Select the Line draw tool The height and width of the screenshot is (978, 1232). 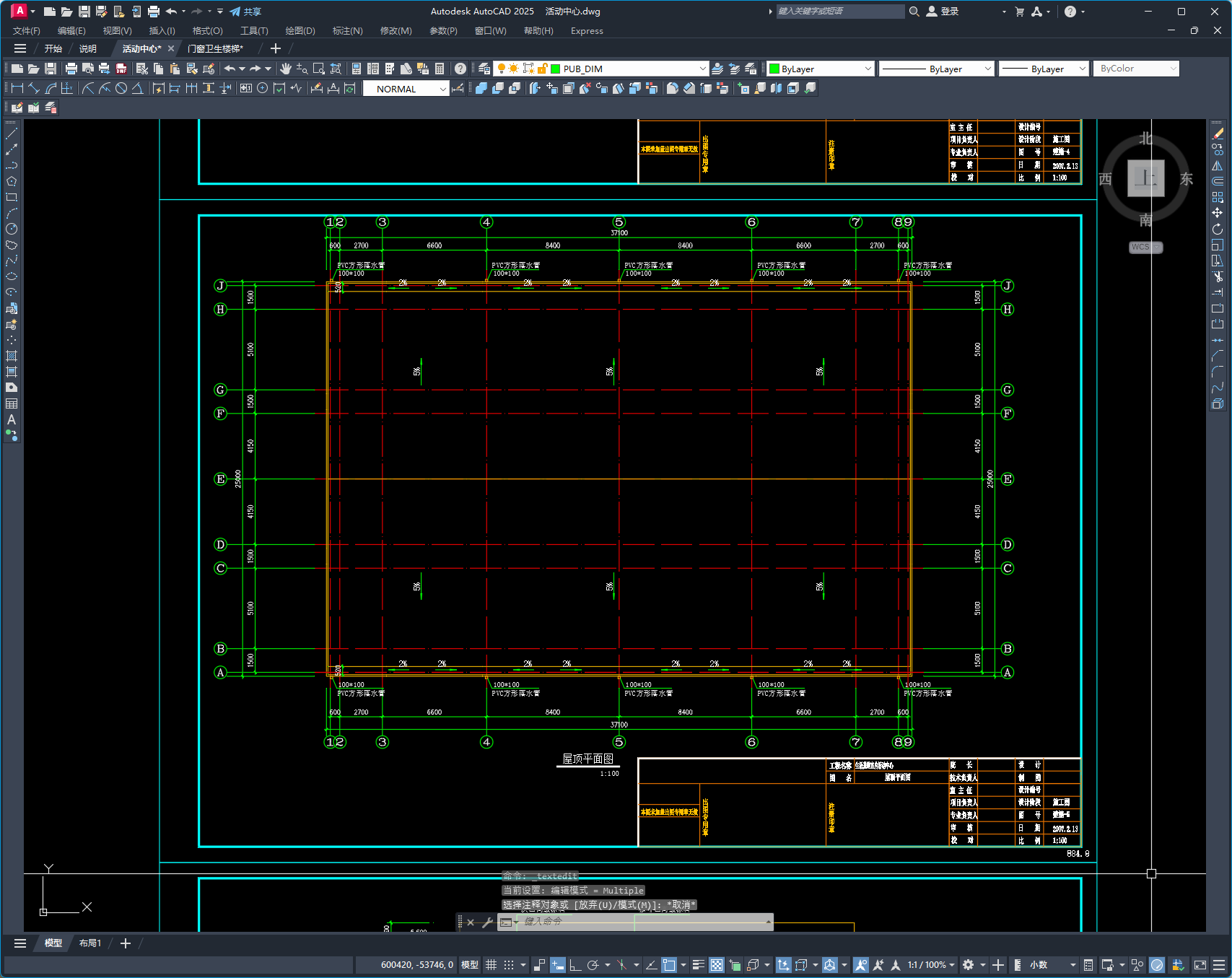point(12,134)
